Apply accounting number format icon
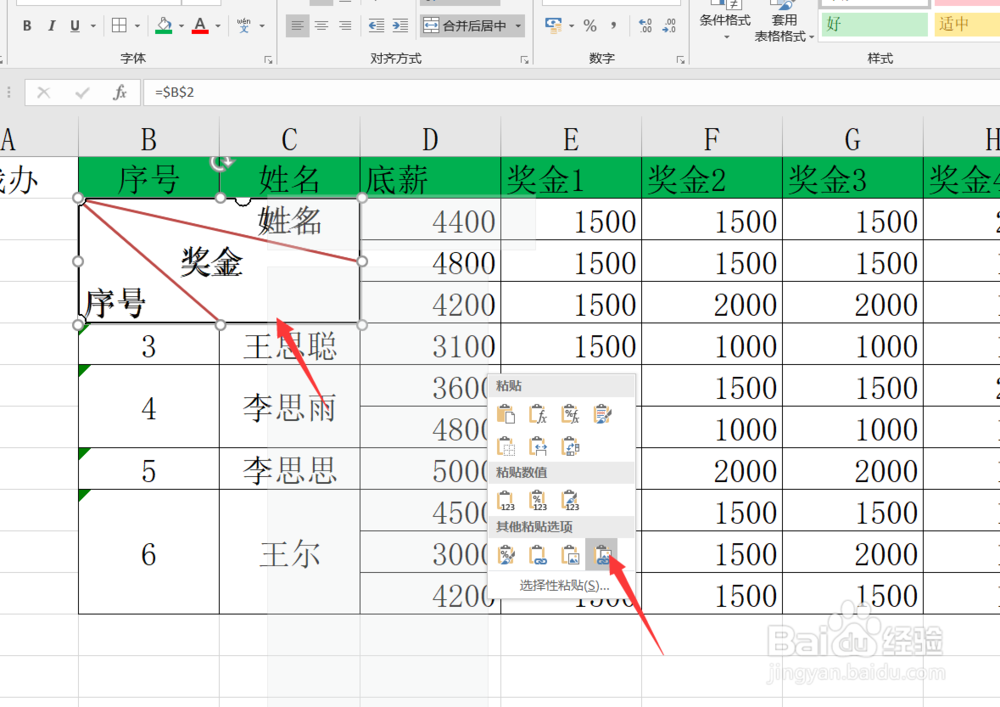 coord(553,26)
